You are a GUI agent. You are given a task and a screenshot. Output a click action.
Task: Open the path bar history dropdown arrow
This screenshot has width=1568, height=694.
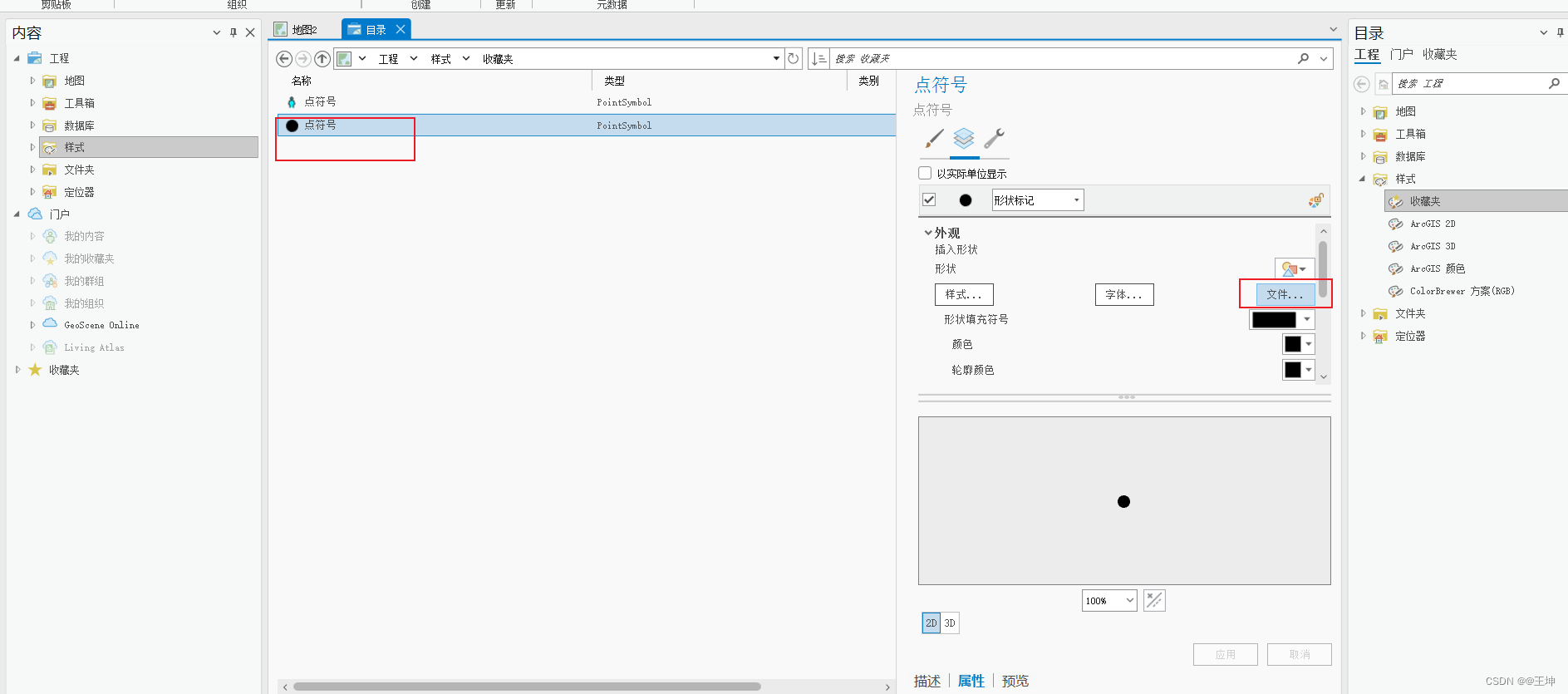[x=776, y=58]
